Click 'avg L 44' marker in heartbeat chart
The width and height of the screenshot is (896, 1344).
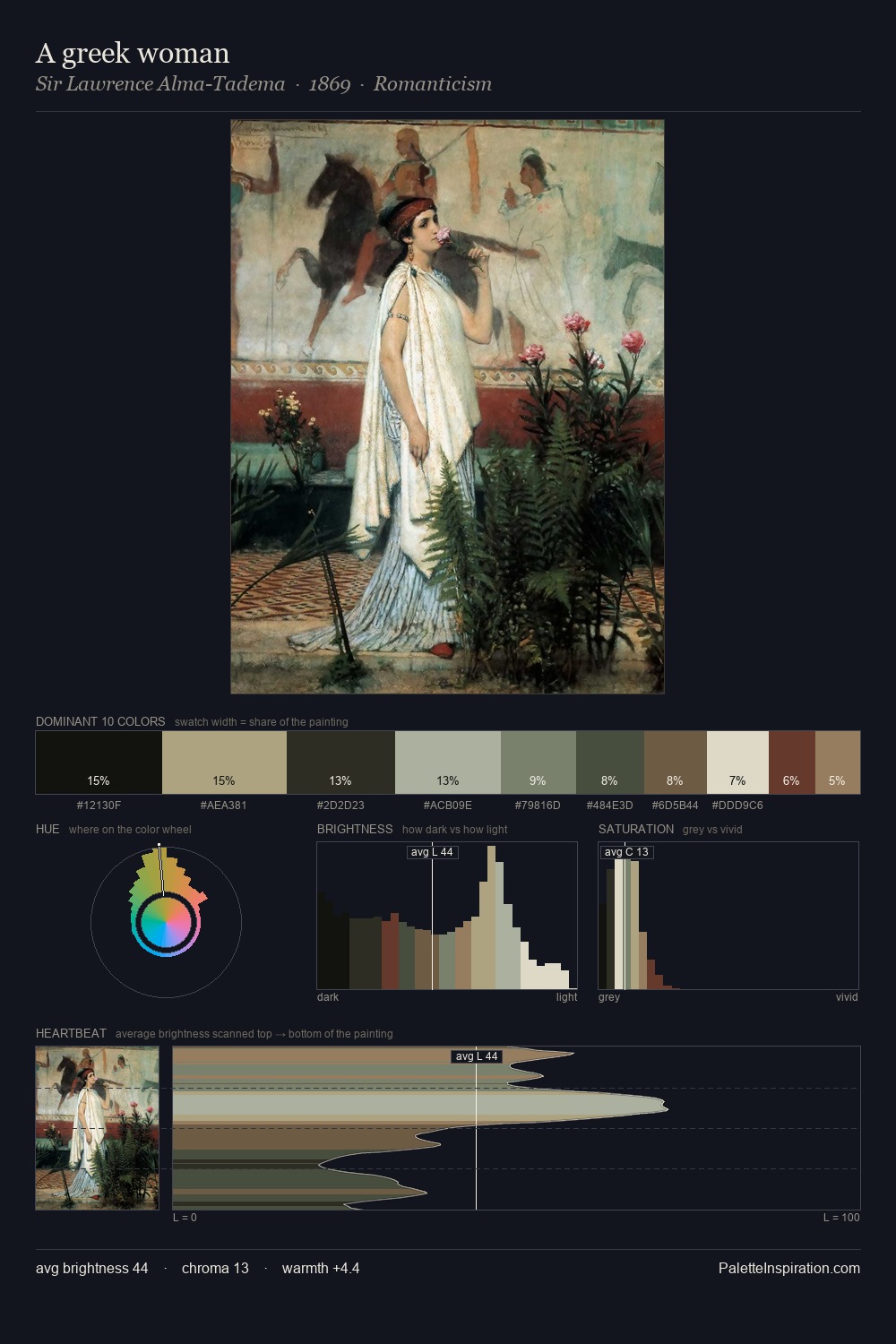[x=477, y=1056]
